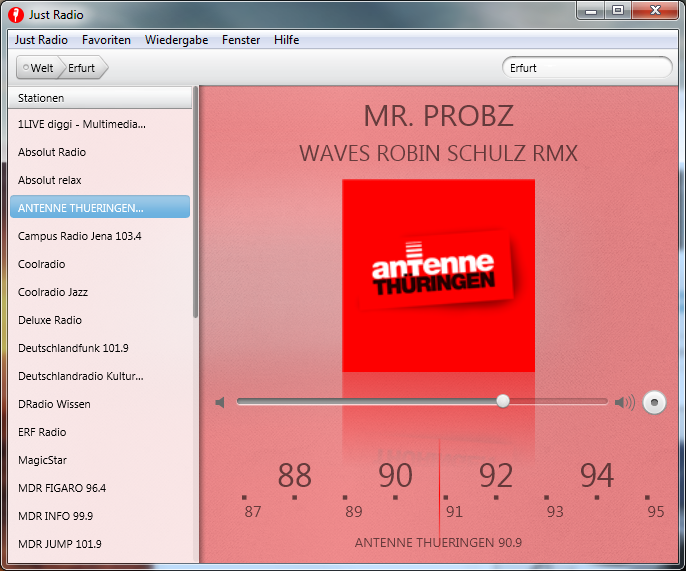Select station Absolut Radio
The width and height of the screenshot is (686, 571).
(x=100, y=152)
